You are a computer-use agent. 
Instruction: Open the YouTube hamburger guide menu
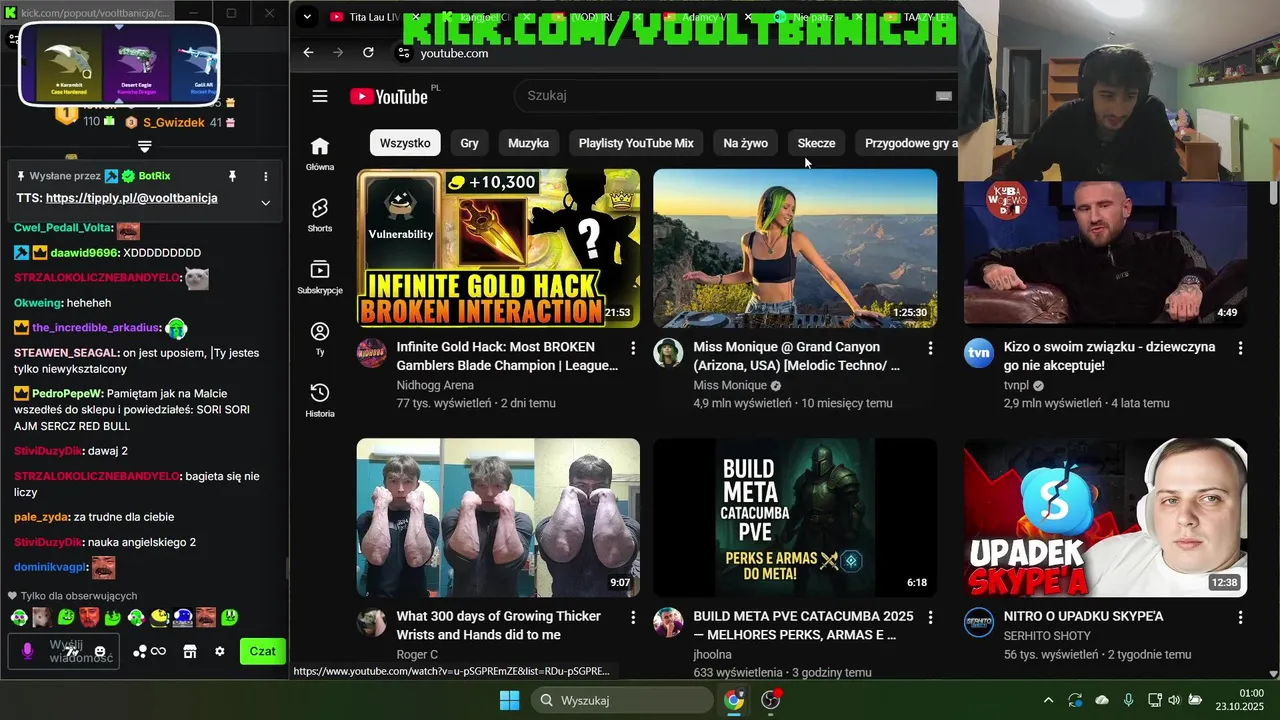point(320,96)
